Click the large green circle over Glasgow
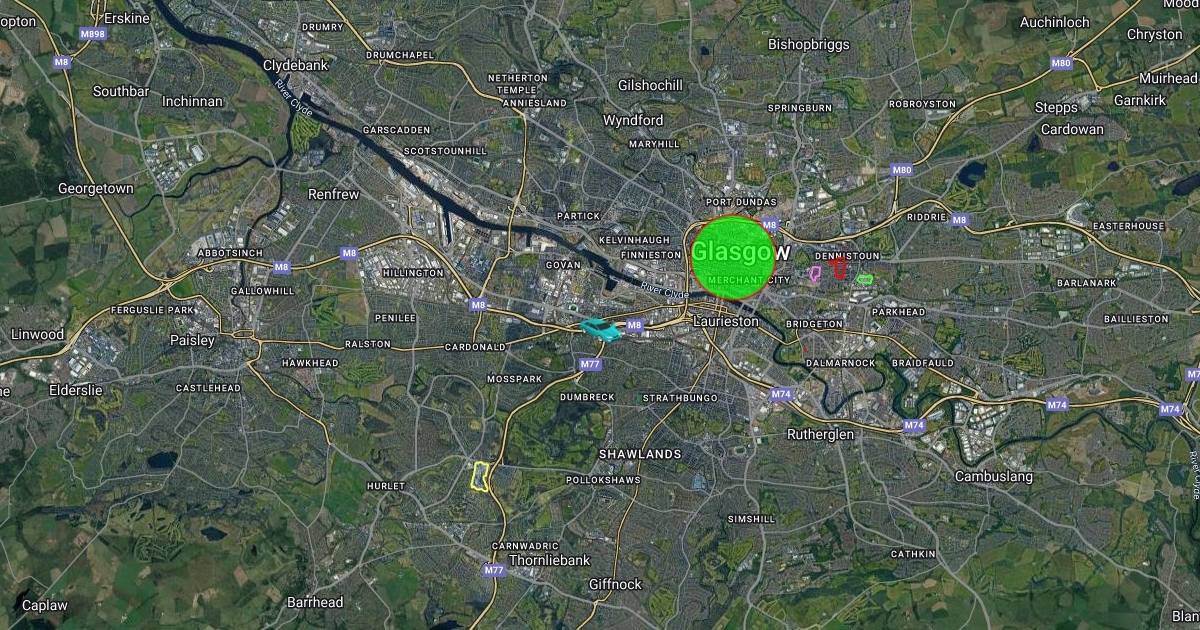Image resolution: width=1200 pixels, height=630 pixels. pyautogui.click(x=734, y=257)
